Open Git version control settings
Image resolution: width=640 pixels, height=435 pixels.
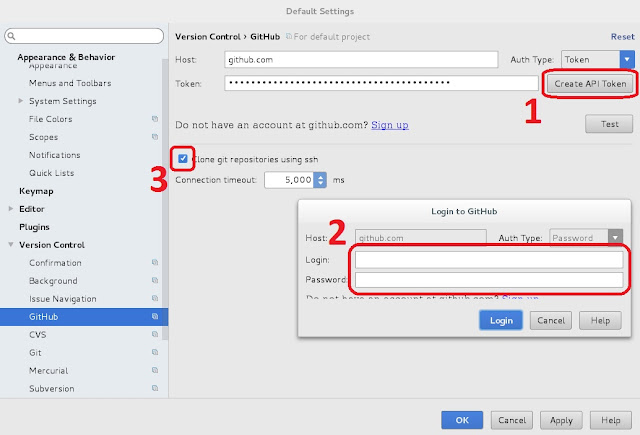[35, 353]
